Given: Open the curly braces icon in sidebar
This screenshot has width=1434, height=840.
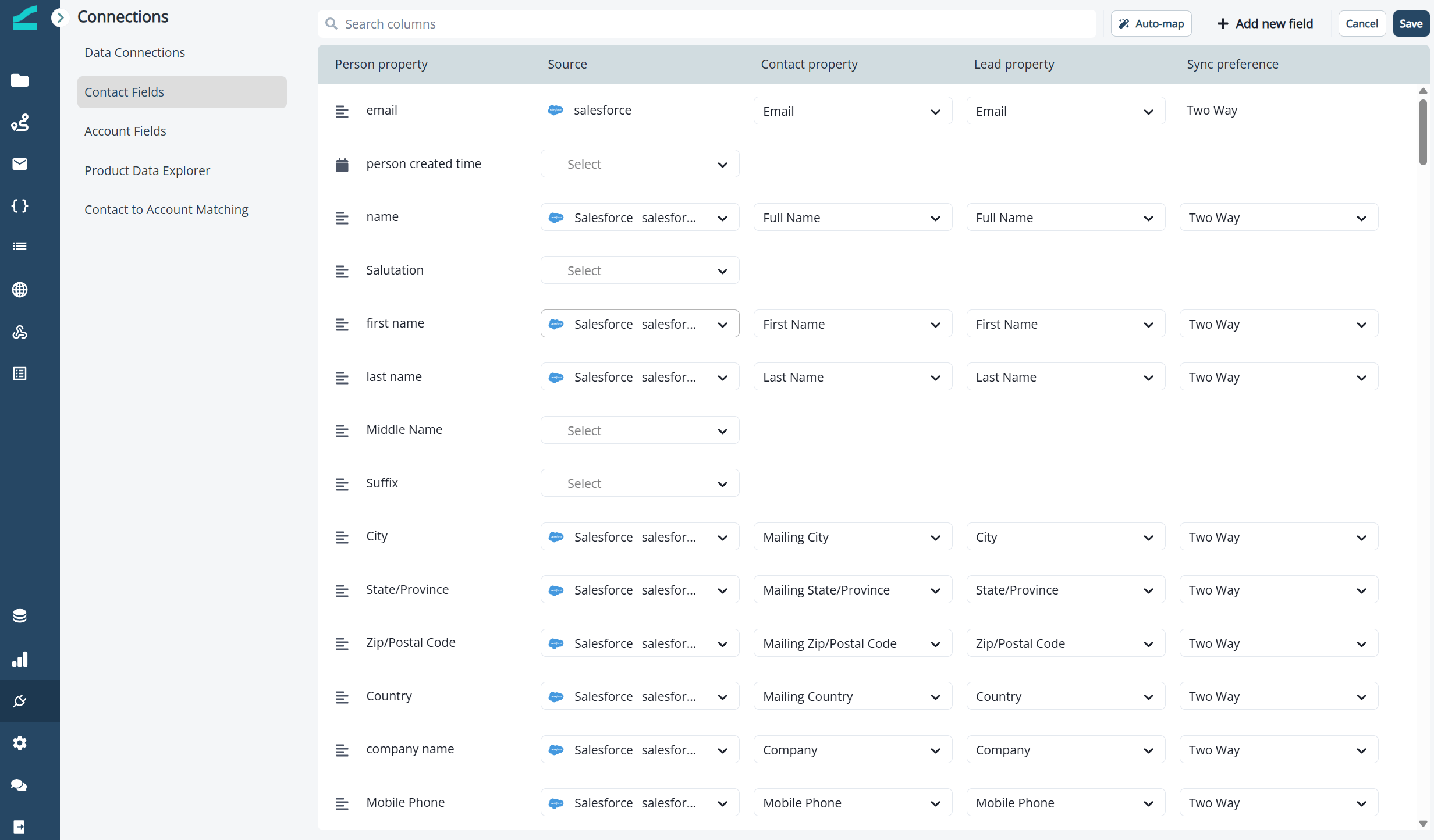Looking at the screenshot, I should coord(20,206).
